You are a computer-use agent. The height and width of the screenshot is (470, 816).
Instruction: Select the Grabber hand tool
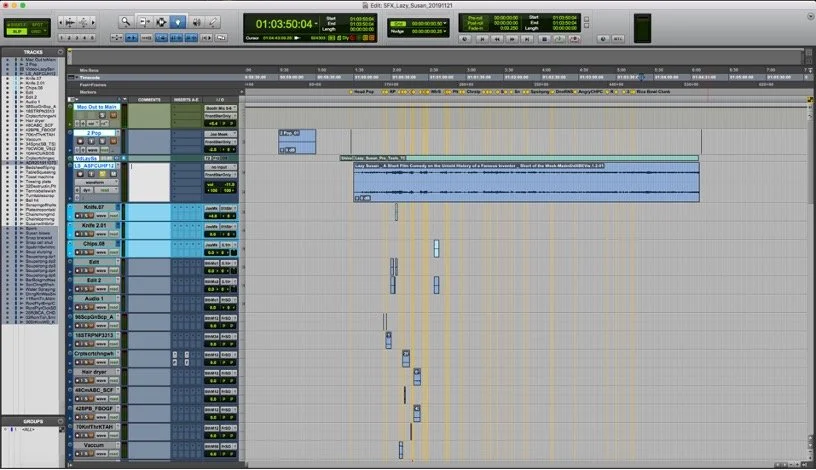click(178, 22)
